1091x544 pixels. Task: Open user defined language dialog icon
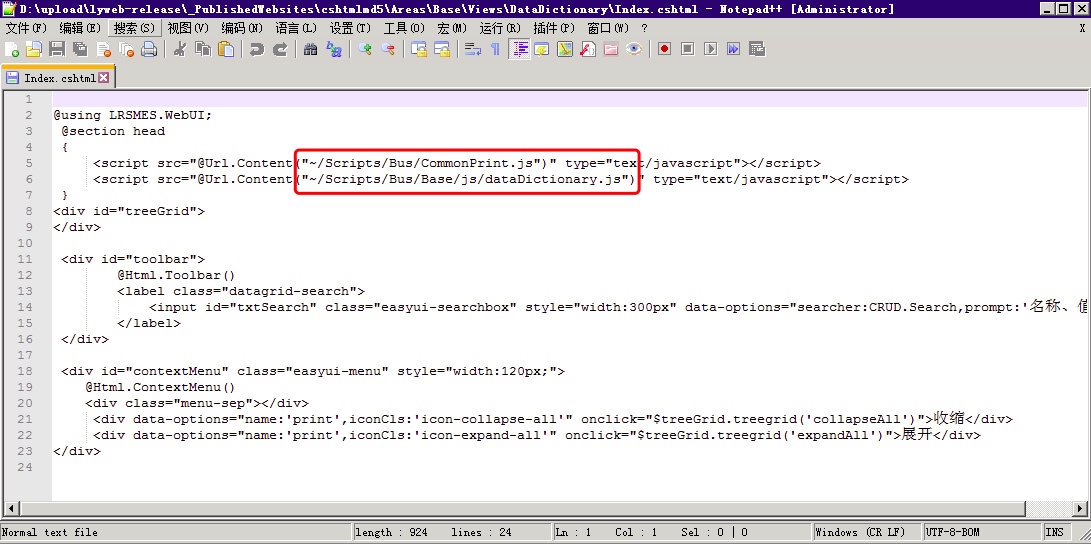click(x=541, y=49)
